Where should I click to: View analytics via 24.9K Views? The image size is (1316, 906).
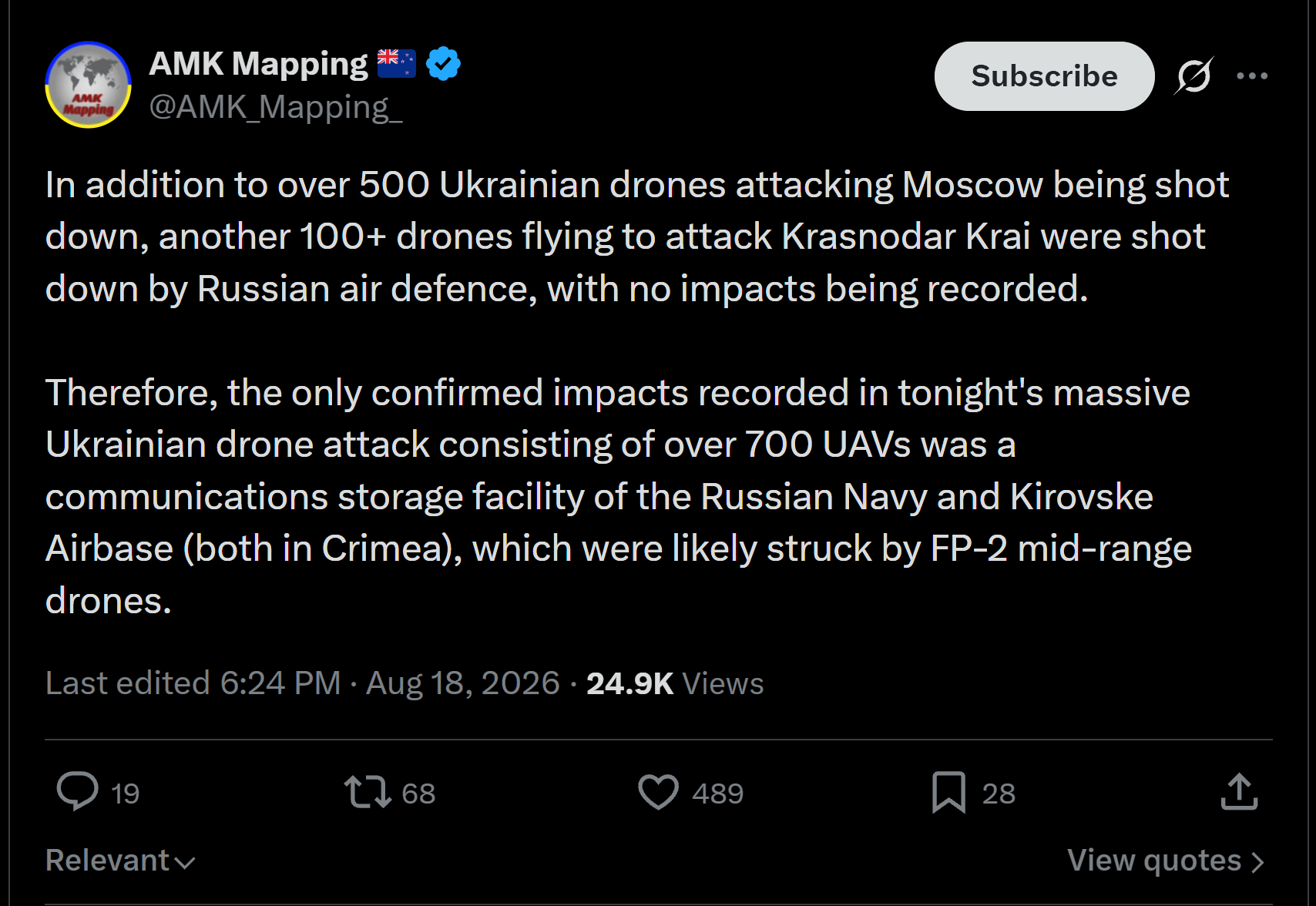tap(675, 683)
